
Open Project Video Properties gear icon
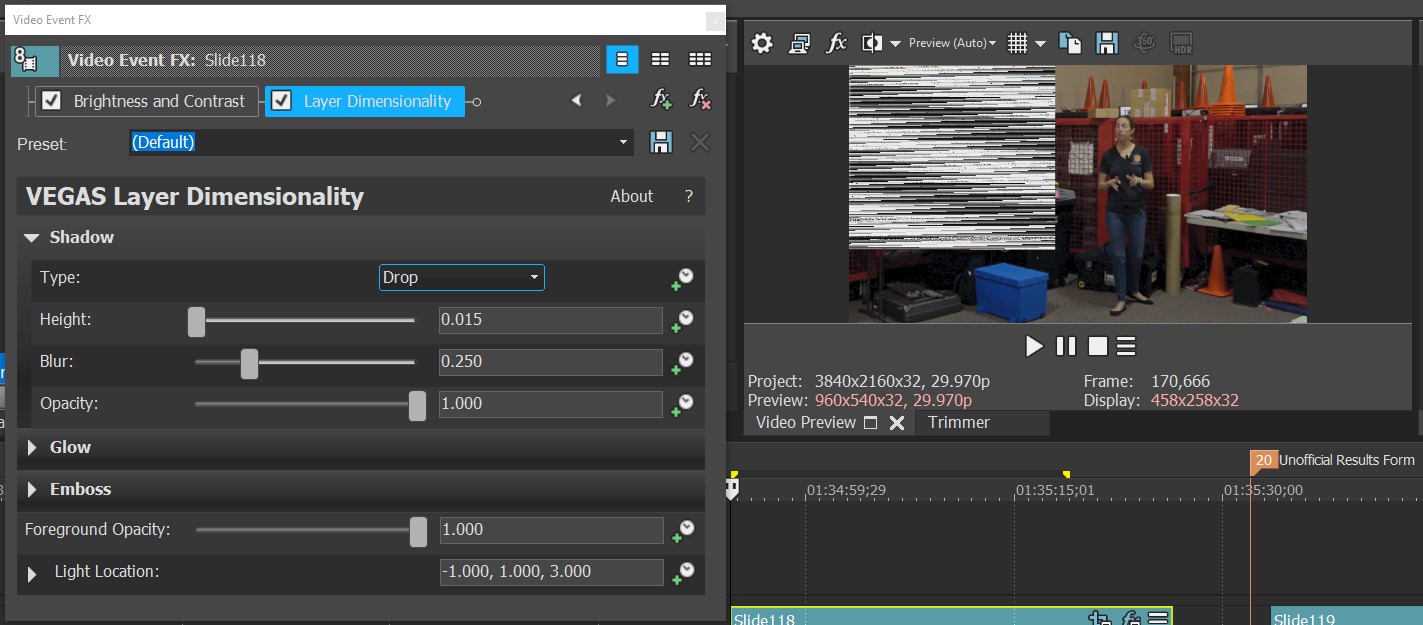tap(762, 43)
